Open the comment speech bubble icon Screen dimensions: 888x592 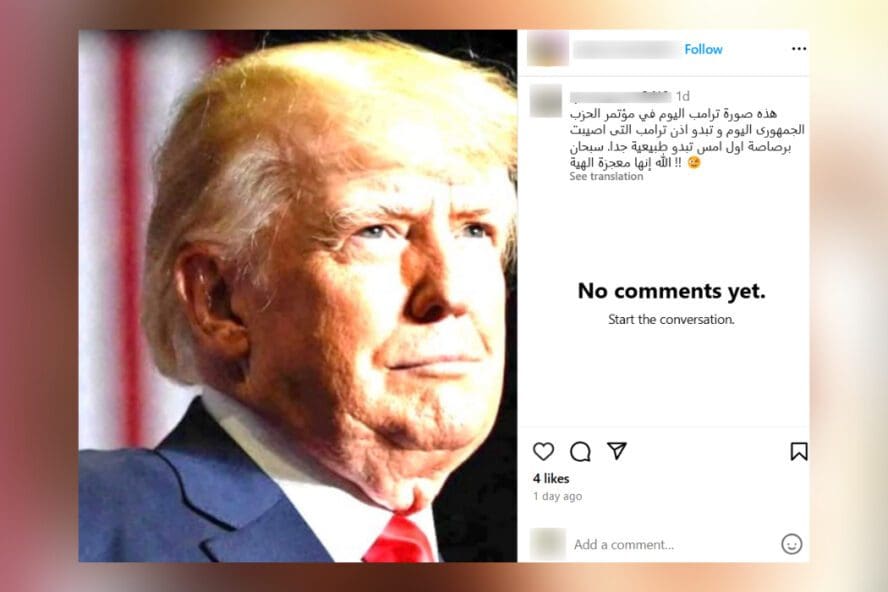point(580,452)
